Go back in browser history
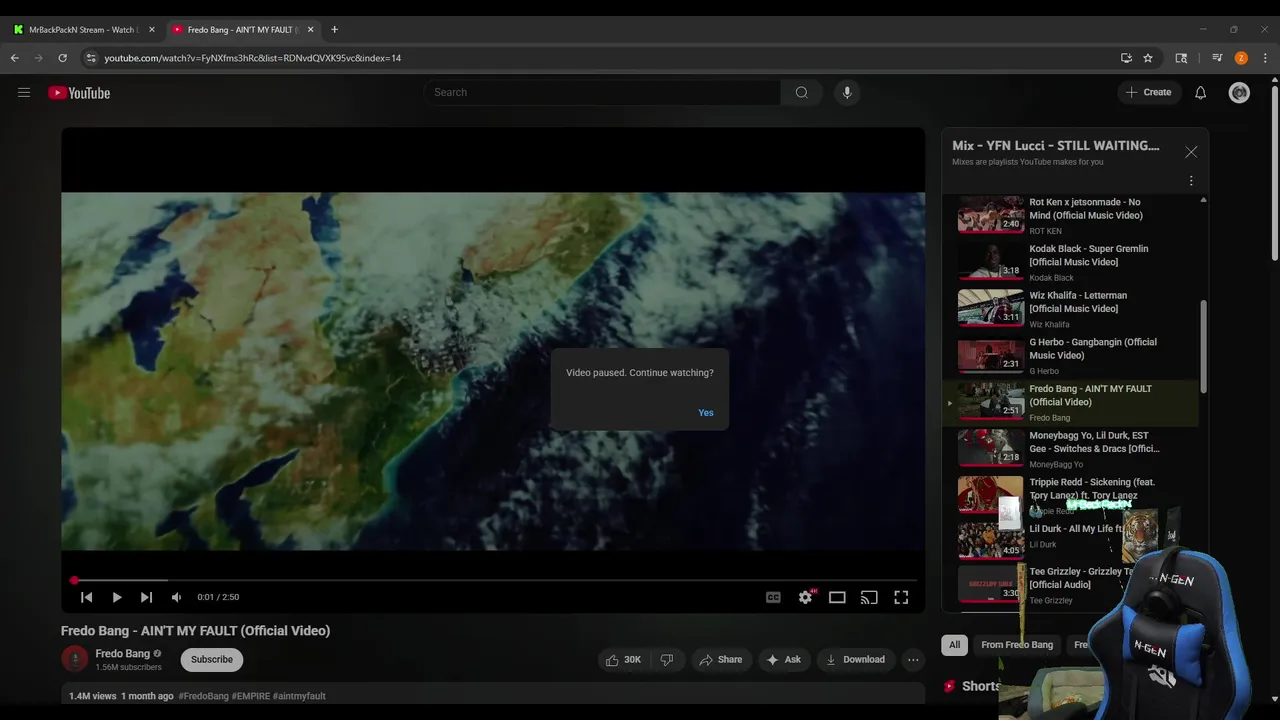 click(x=15, y=58)
